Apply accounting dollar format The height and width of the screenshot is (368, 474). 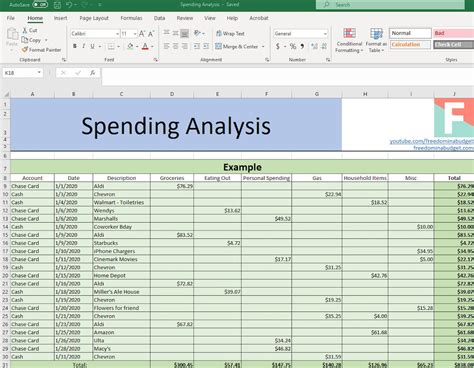[x=278, y=46]
